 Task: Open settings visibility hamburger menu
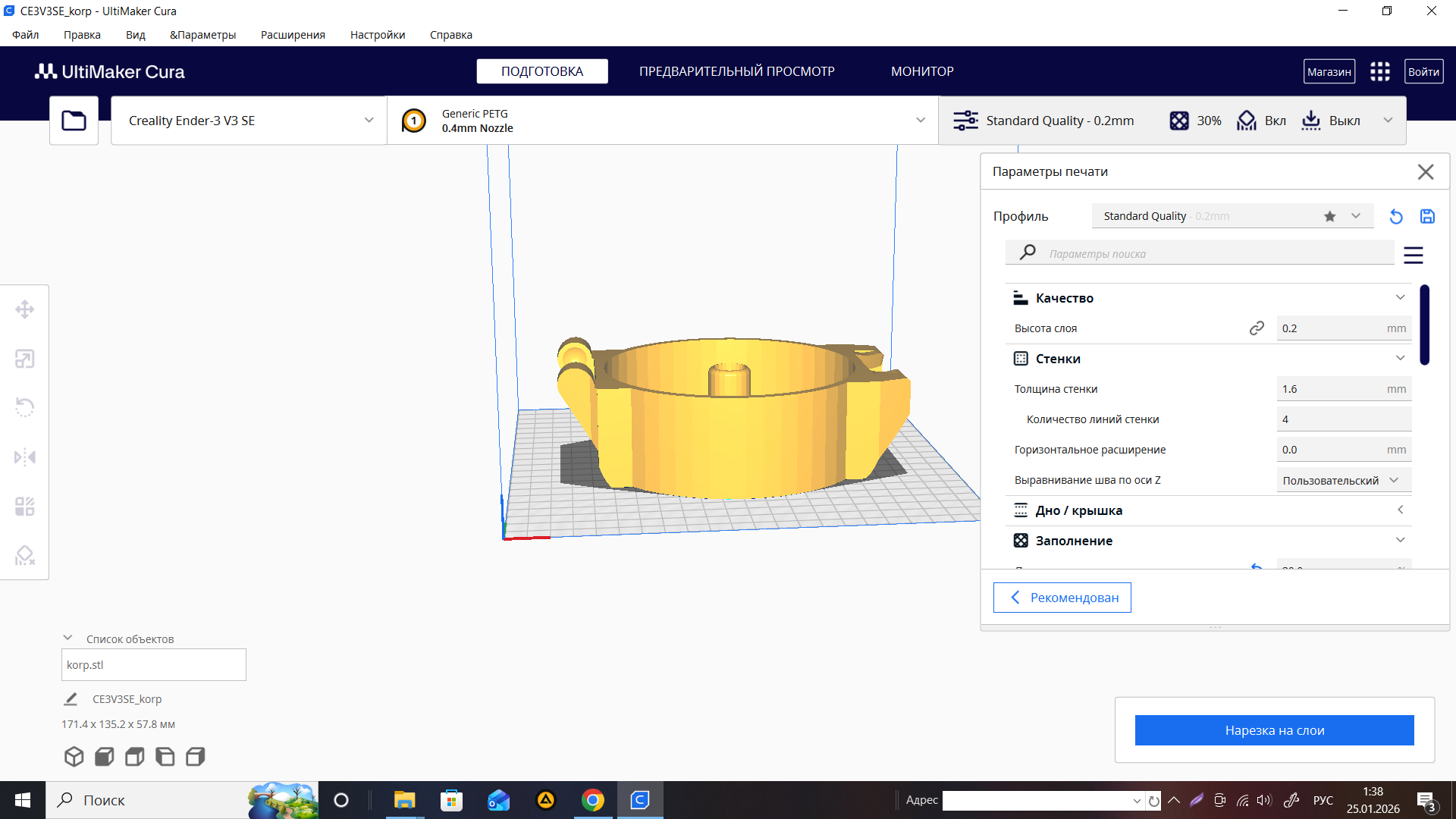coord(1414,255)
